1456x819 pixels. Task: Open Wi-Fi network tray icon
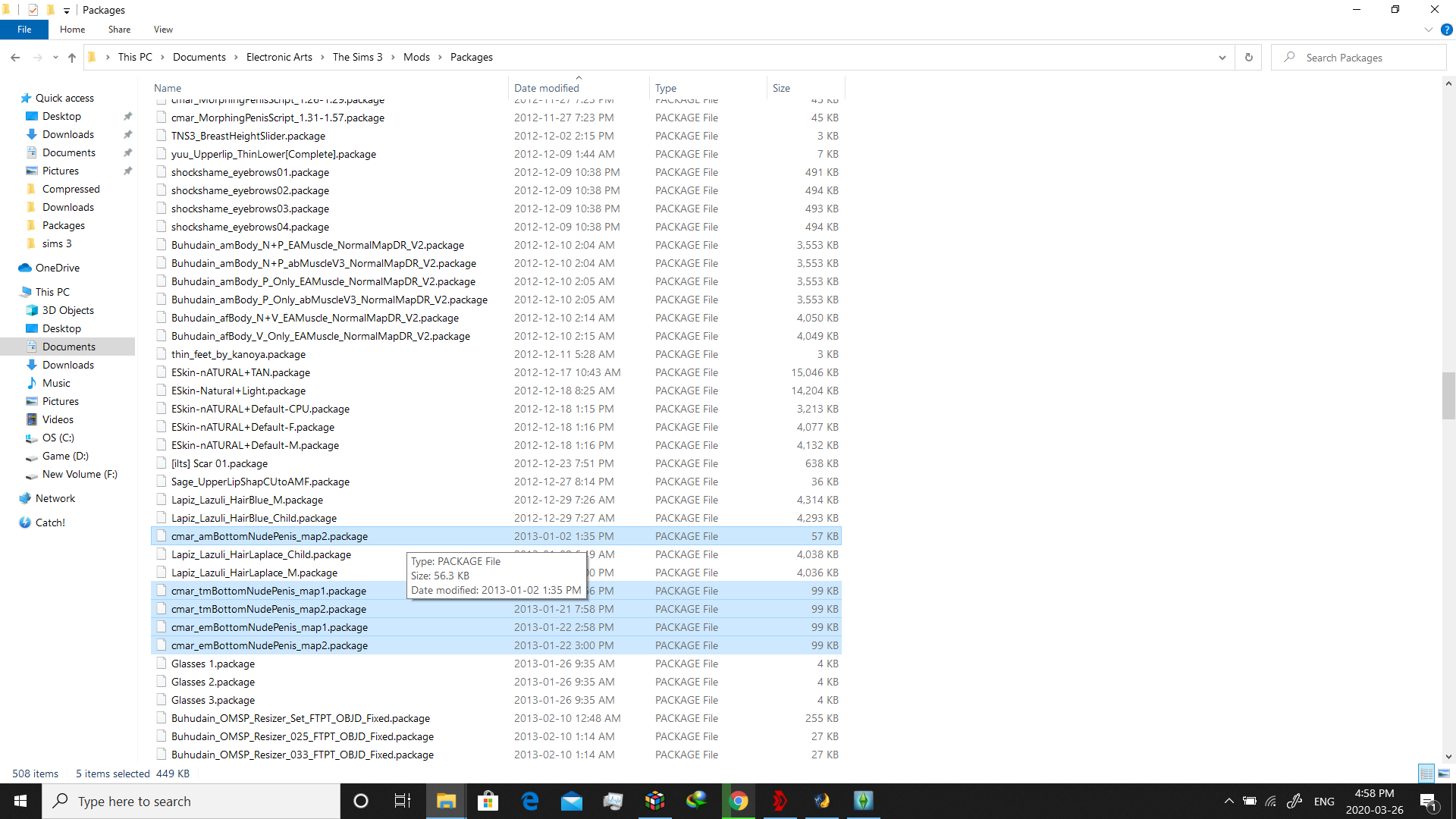1271,802
